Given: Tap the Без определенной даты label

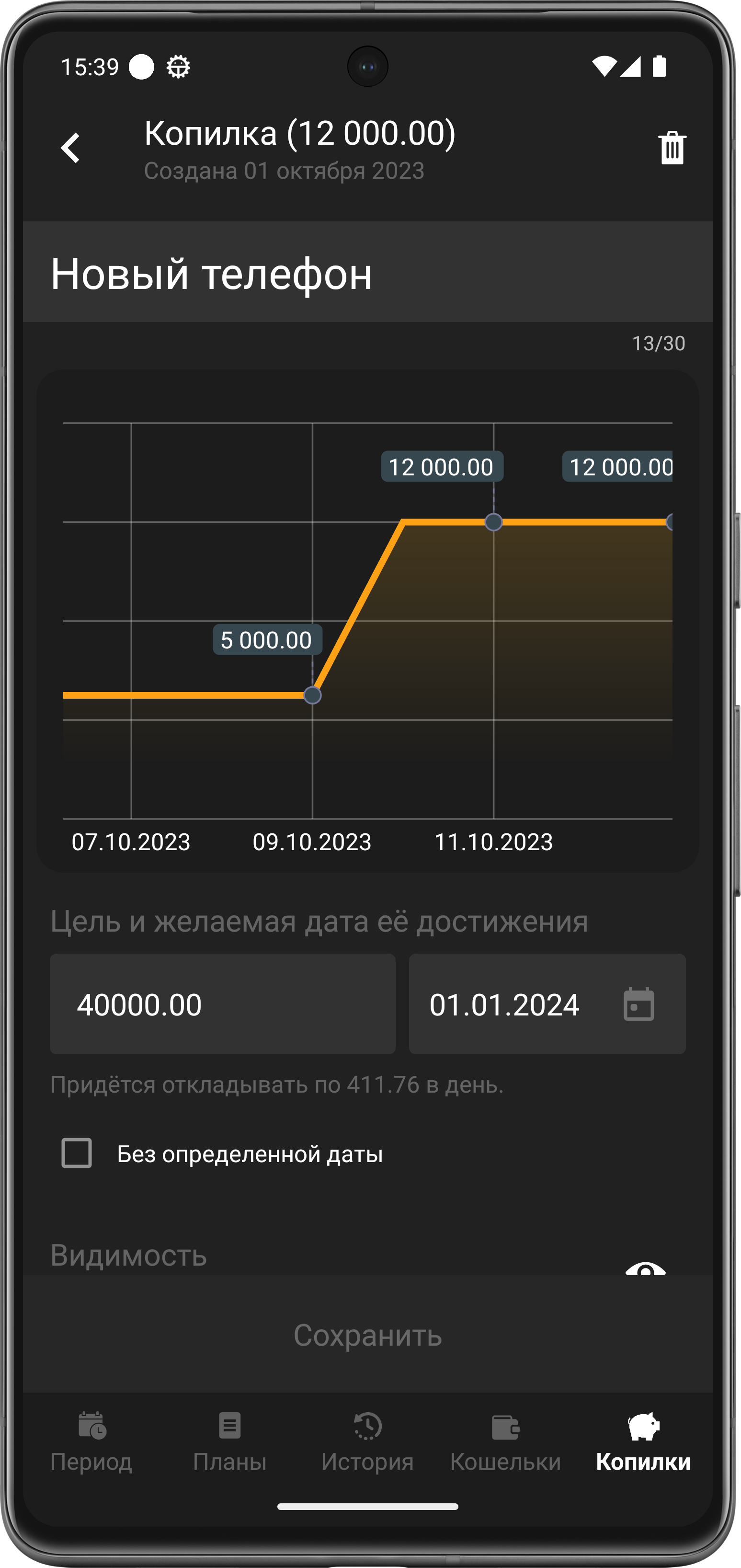Looking at the screenshot, I should tap(250, 1154).
